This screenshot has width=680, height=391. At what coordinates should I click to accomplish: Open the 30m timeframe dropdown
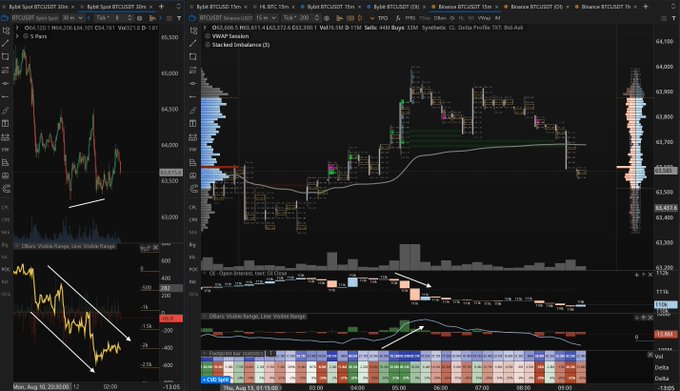(72, 18)
